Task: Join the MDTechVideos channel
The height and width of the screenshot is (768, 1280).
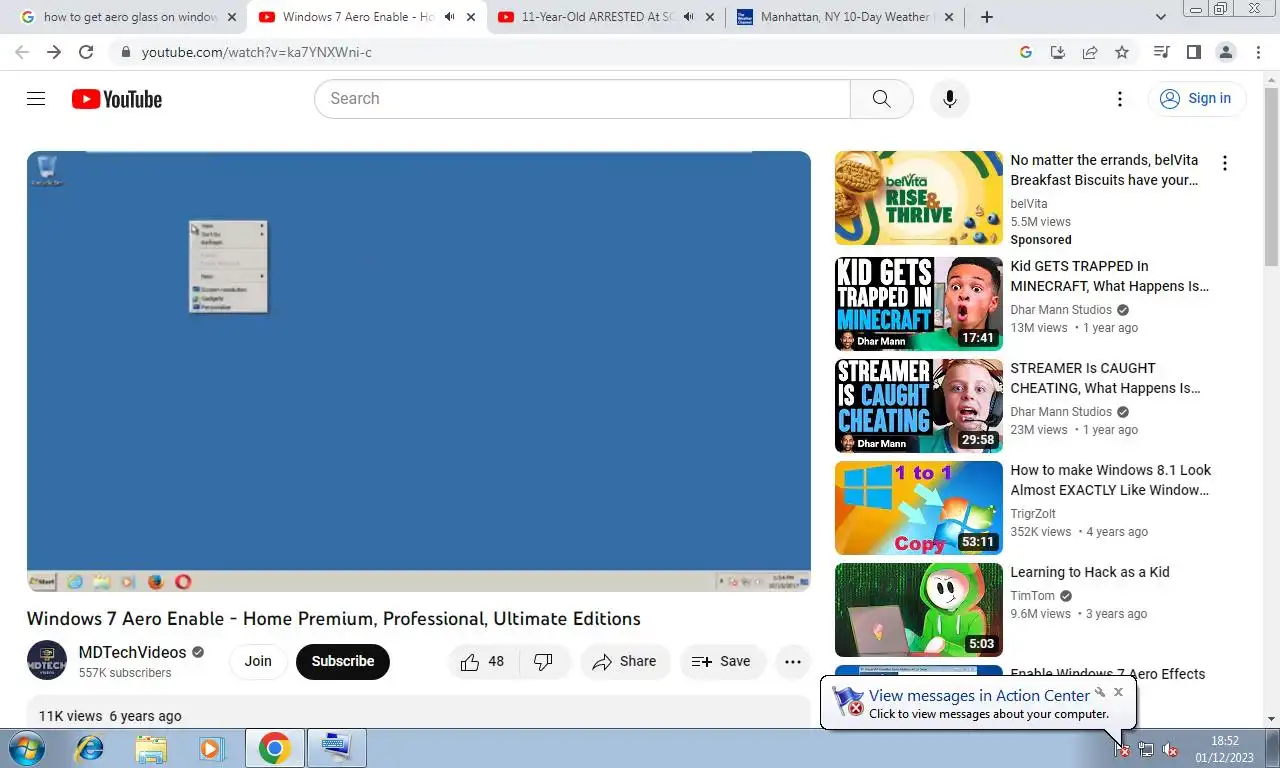Action: [258, 661]
